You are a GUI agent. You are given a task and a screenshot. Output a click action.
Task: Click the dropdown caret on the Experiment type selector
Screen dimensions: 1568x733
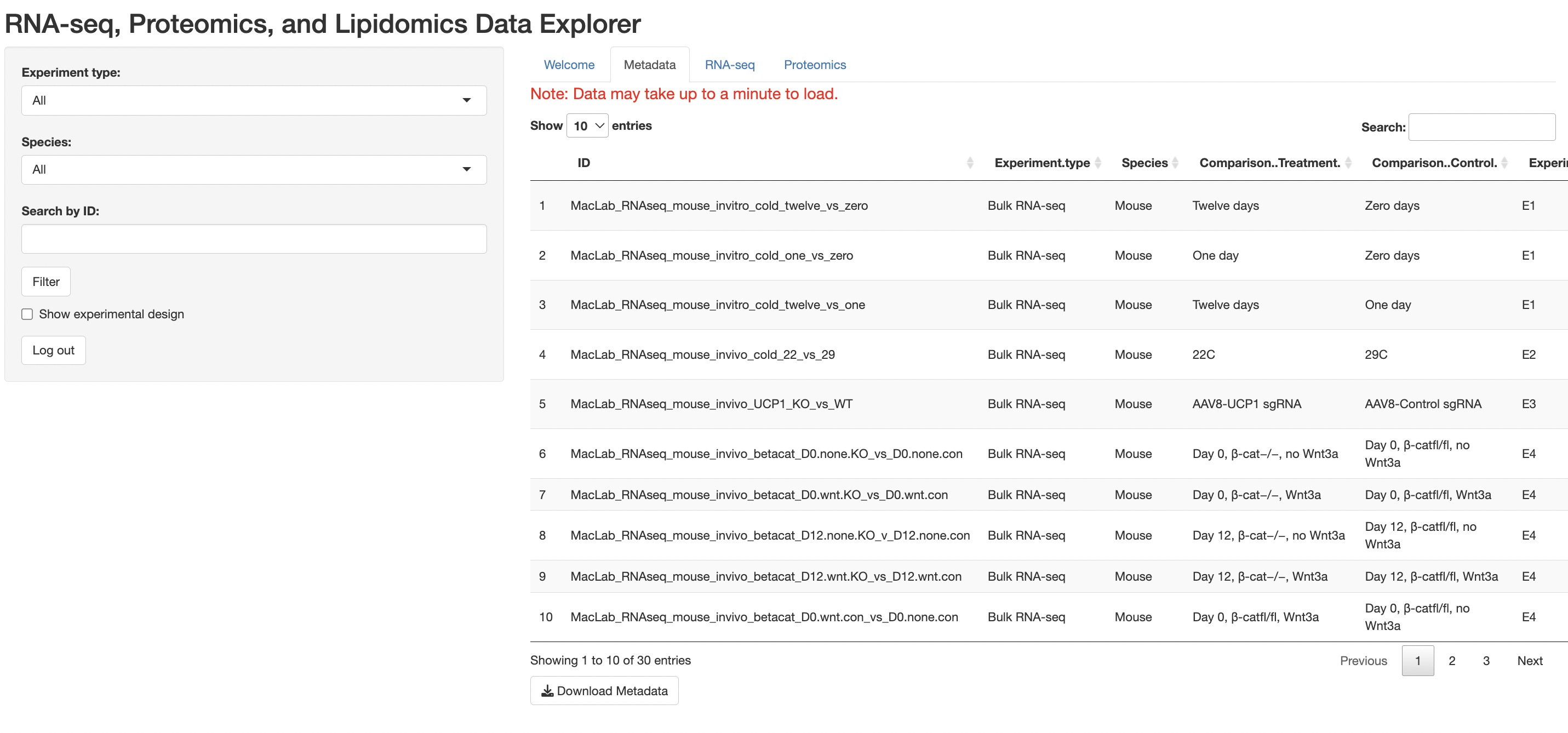point(466,100)
